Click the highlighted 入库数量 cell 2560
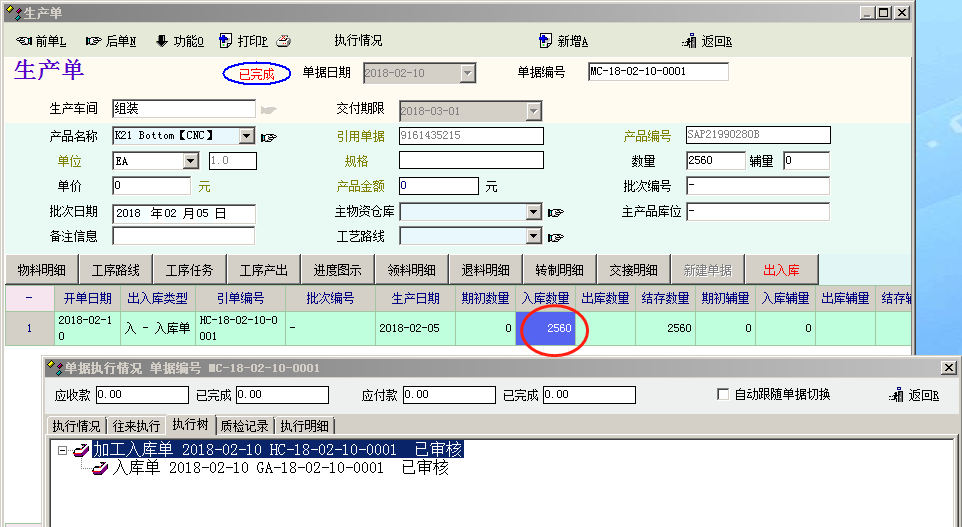Image resolution: width=962 pixels, height=527 pixels. click(546, 329)
